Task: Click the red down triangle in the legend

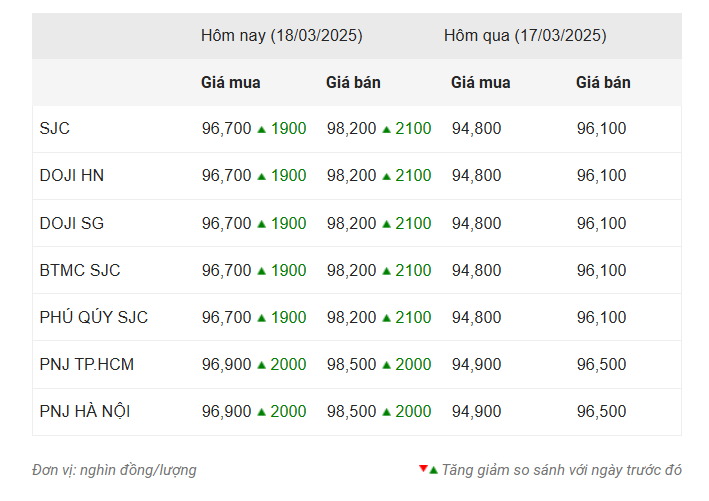Action: (423, 468)
